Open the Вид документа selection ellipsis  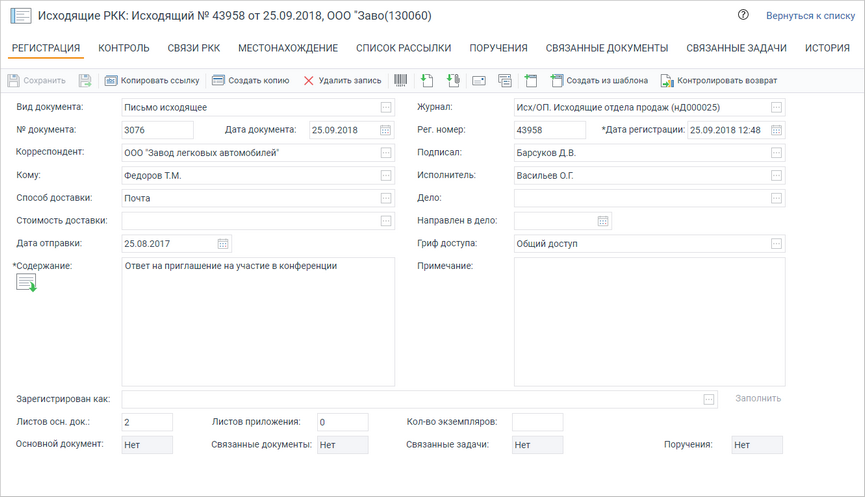click(386, 108)
